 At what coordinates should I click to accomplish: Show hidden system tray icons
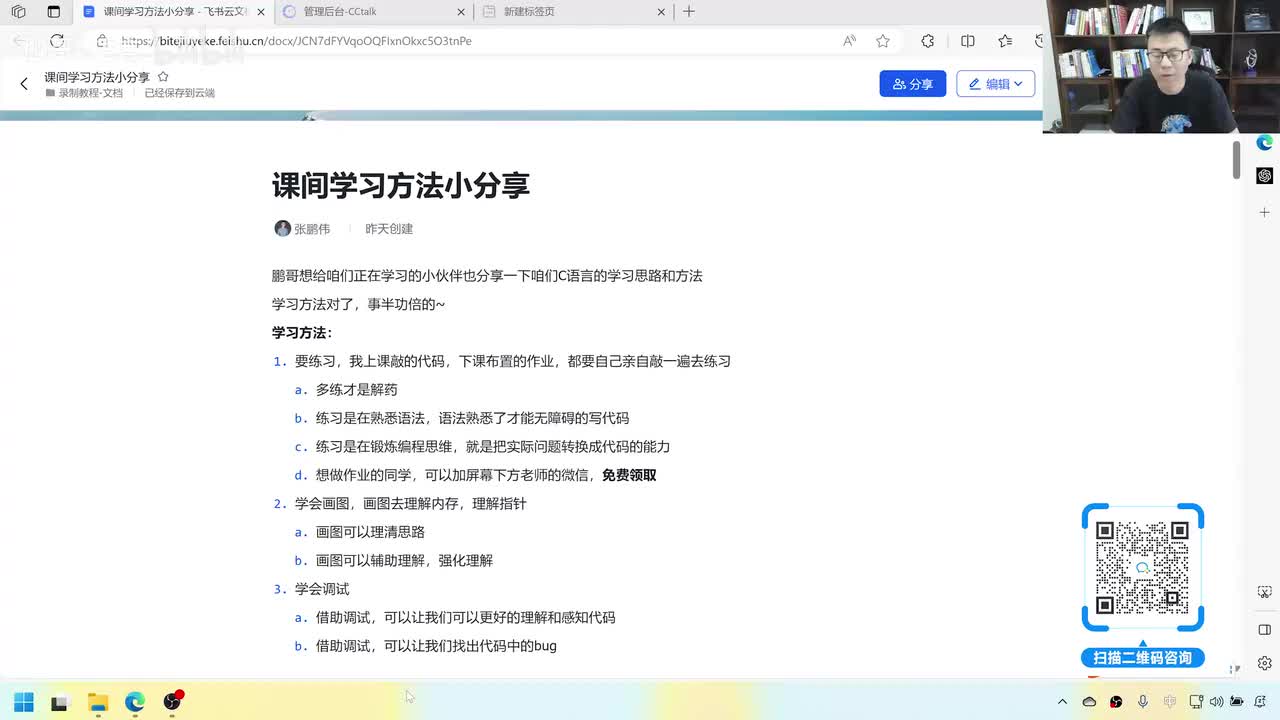click(1062, 702)
